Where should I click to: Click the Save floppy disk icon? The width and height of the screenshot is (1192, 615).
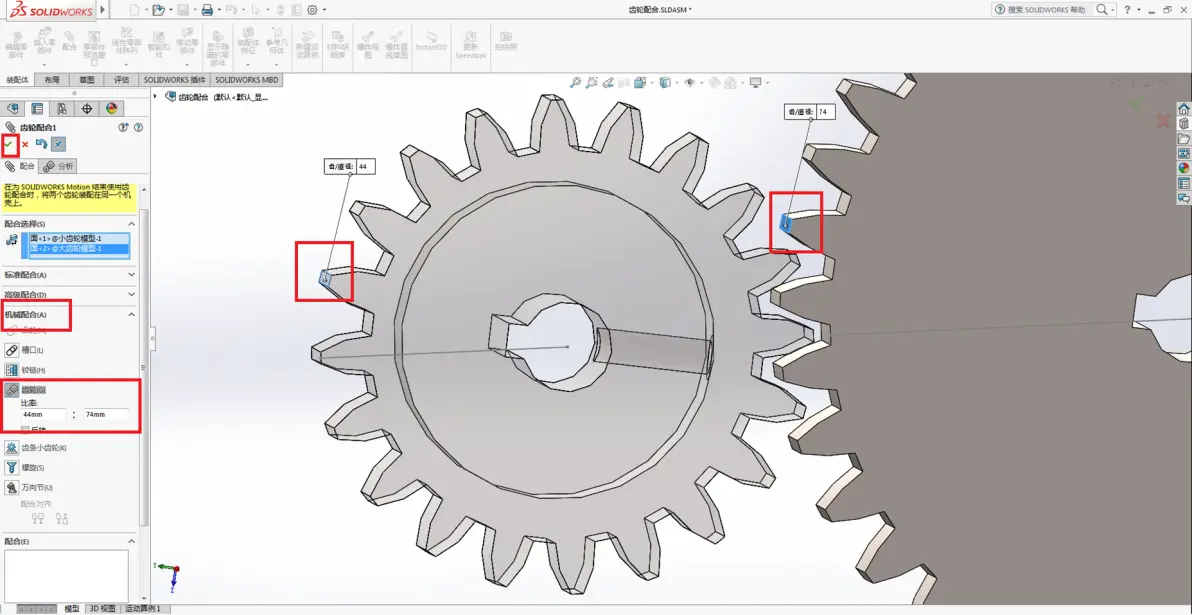(x=182, y=10)
